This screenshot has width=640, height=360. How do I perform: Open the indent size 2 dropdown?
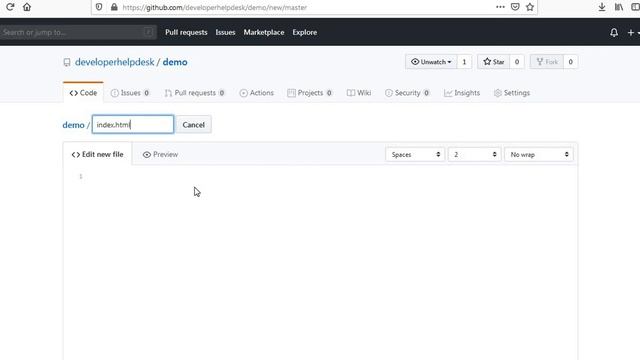click(x=474, y=154)
